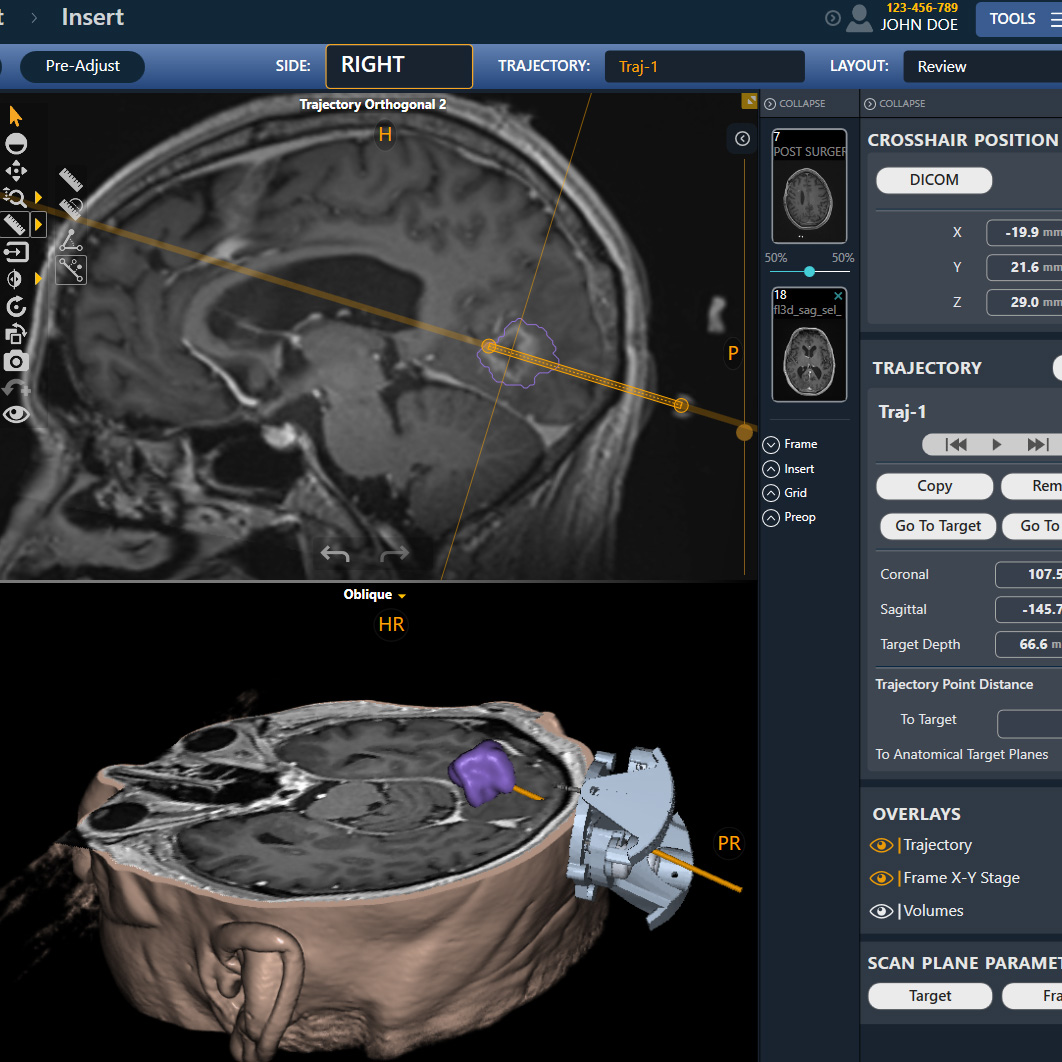Pick the ruler measurement tool

tap(16, 224)
